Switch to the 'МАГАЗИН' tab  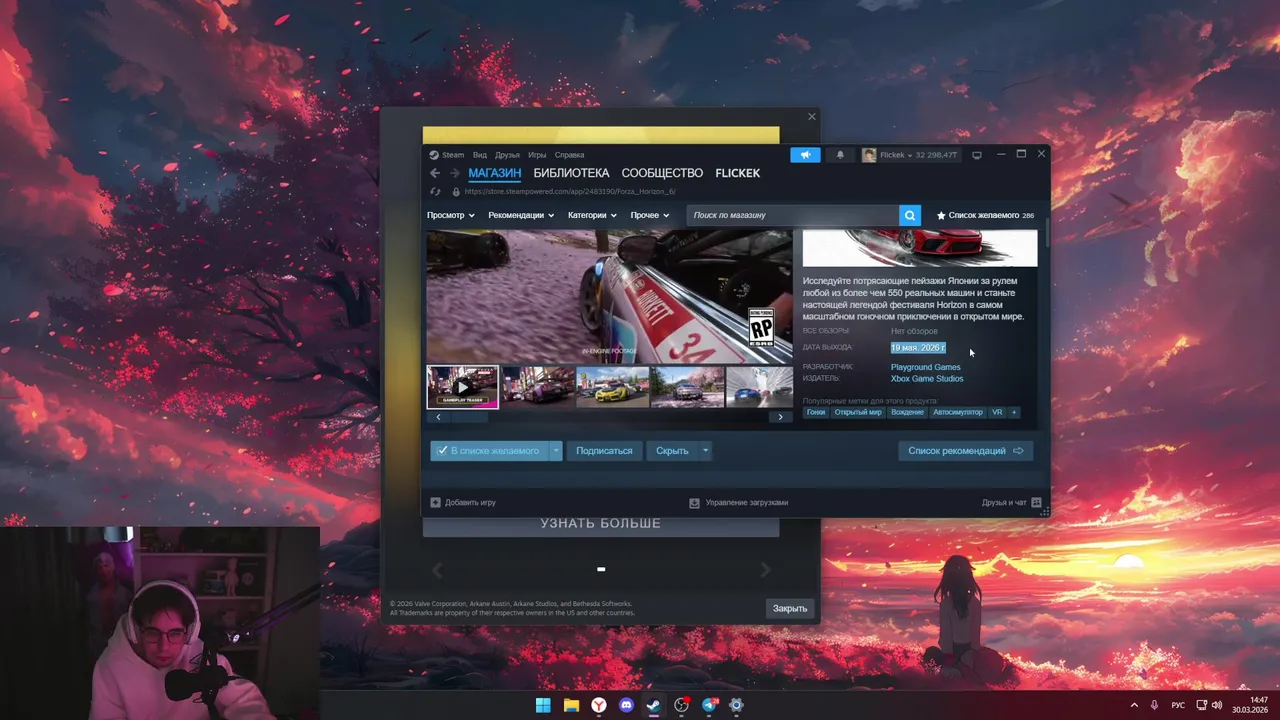[x=494, y=173]
